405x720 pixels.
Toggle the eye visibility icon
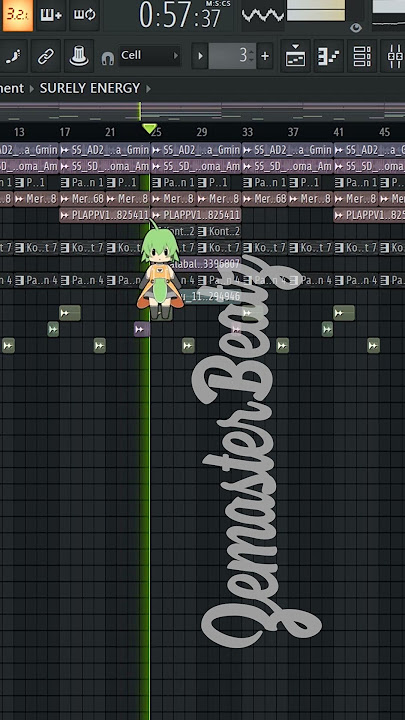coord(356,28)
